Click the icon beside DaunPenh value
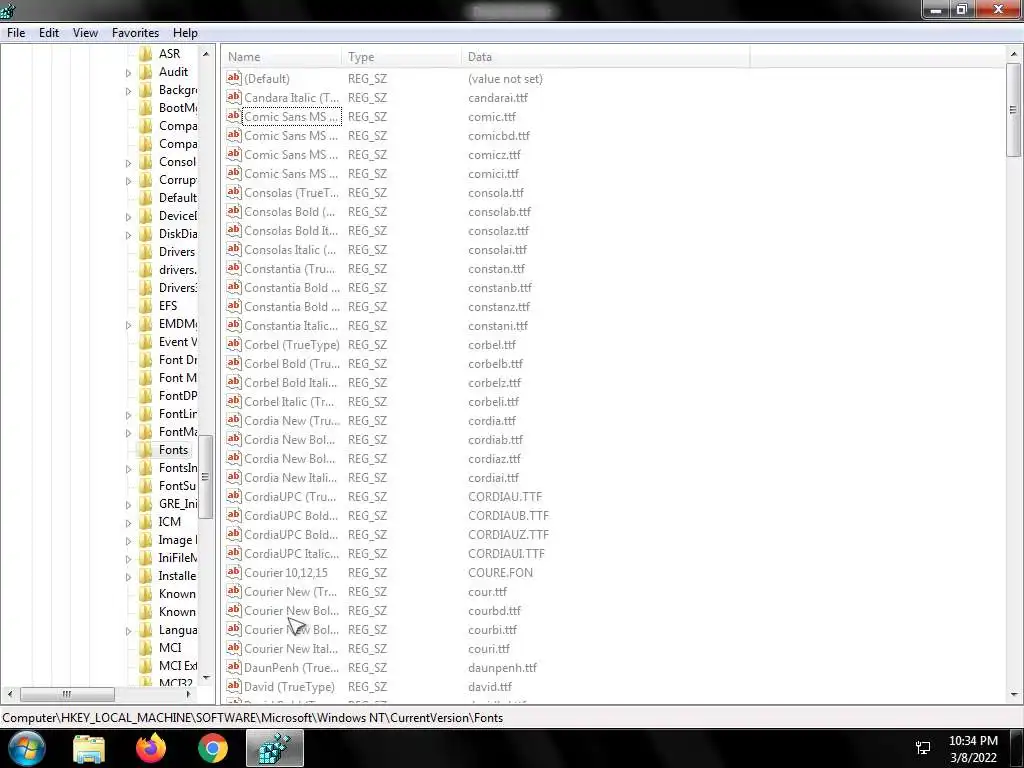The image size is (1024, 768). pos(234,667)
